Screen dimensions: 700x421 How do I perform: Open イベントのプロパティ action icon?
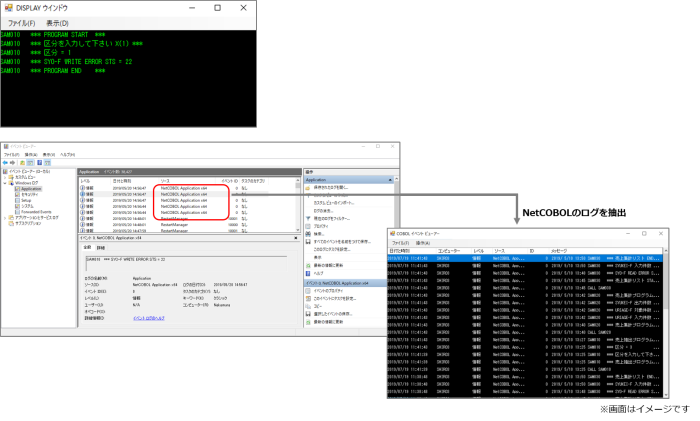308,291
